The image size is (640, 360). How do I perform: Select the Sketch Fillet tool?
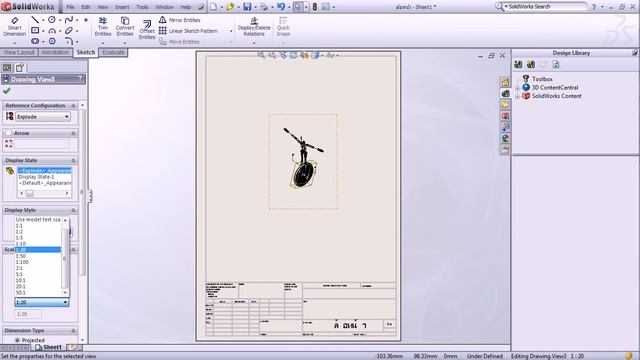point(69,41)
